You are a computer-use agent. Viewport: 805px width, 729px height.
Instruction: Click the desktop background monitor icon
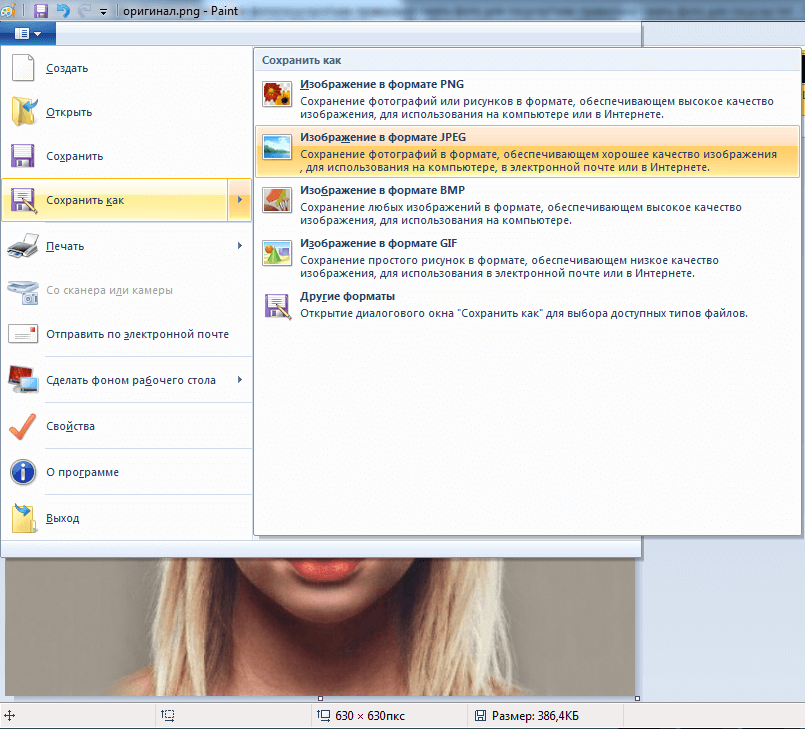point(23,379)
